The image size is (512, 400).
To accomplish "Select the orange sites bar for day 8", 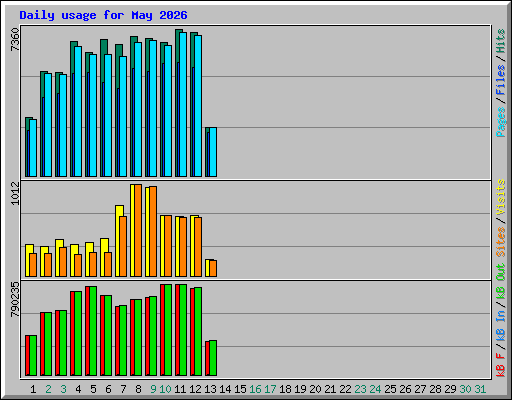I will 138,230.
